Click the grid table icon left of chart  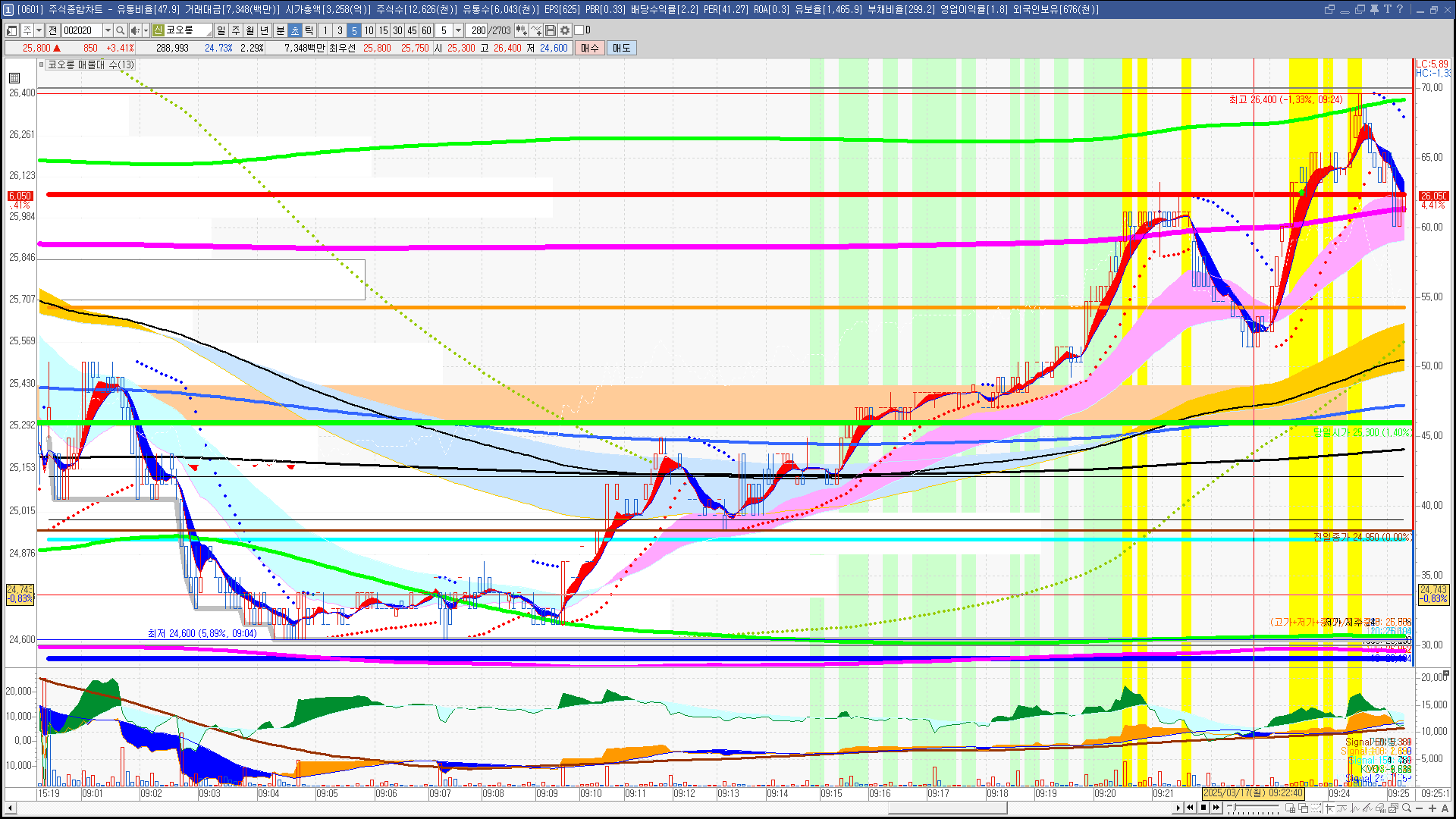[x=14, y=78]
